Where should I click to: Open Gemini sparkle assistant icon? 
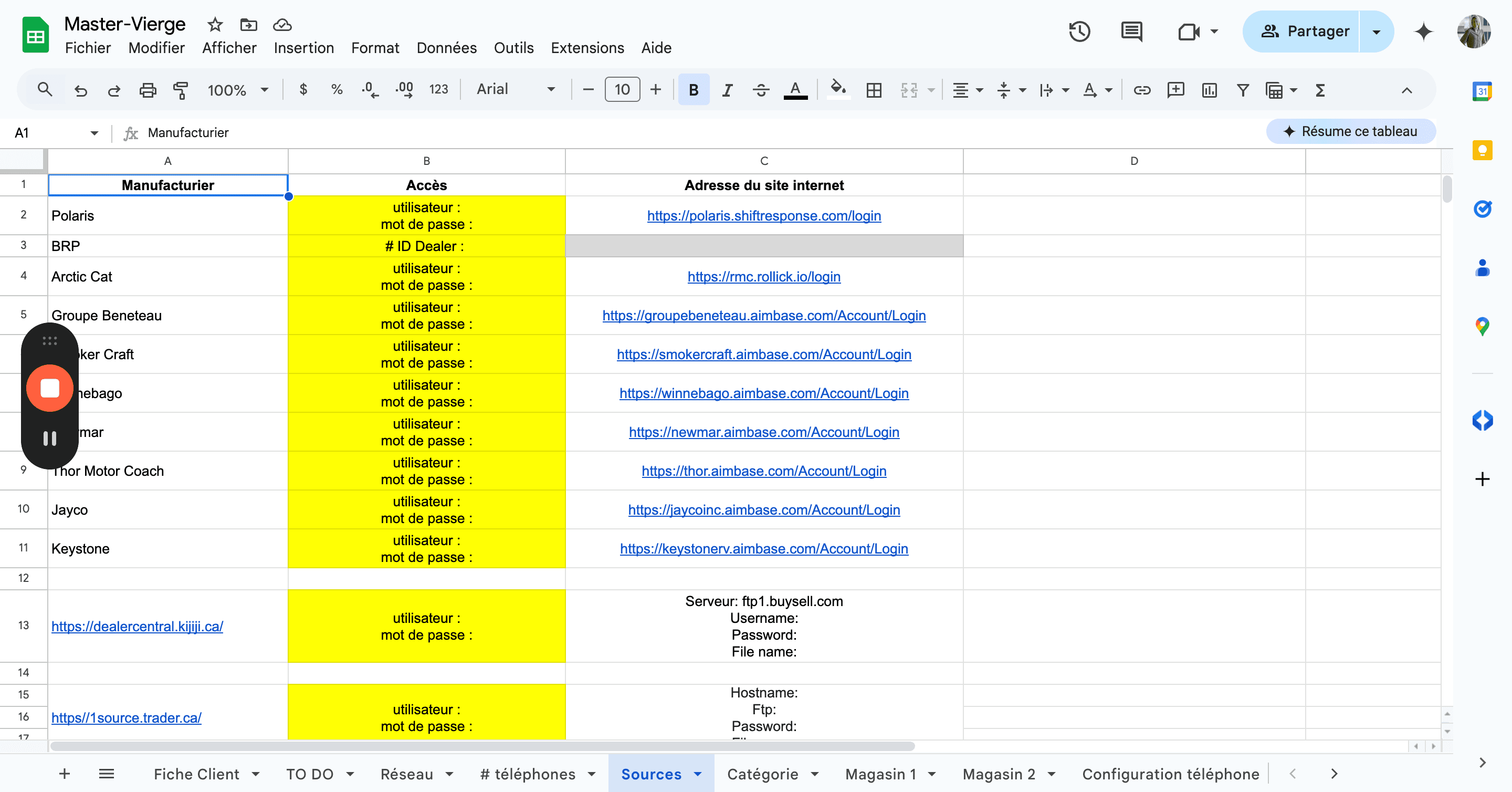click(1423, 31)
